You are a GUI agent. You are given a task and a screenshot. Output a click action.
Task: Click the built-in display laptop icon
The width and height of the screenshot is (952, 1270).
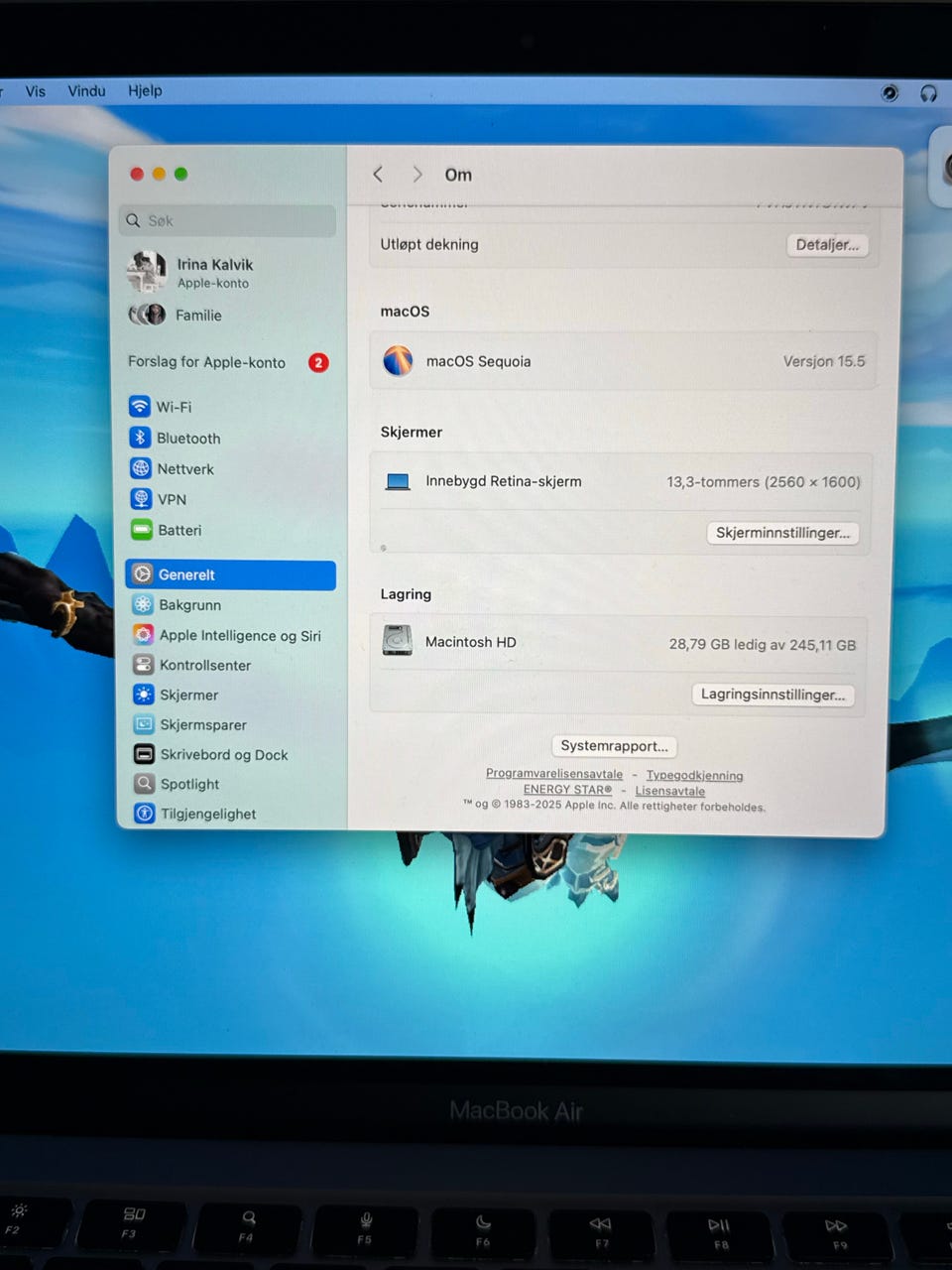(398, 482)
